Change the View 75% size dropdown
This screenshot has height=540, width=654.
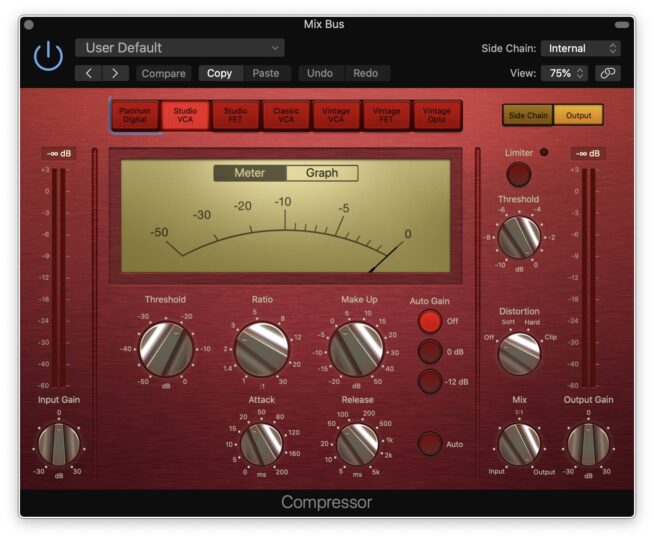pos(565,73)
